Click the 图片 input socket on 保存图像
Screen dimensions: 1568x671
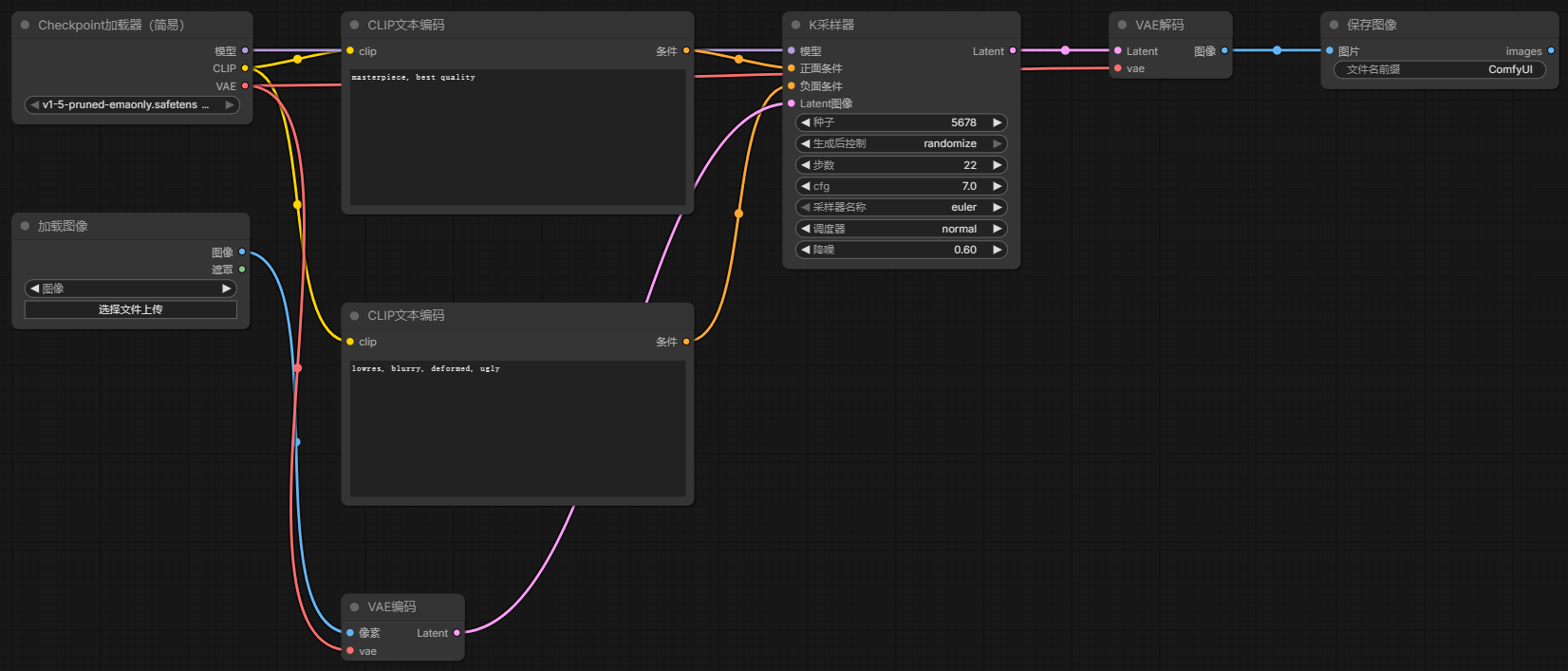(1330, 50)
